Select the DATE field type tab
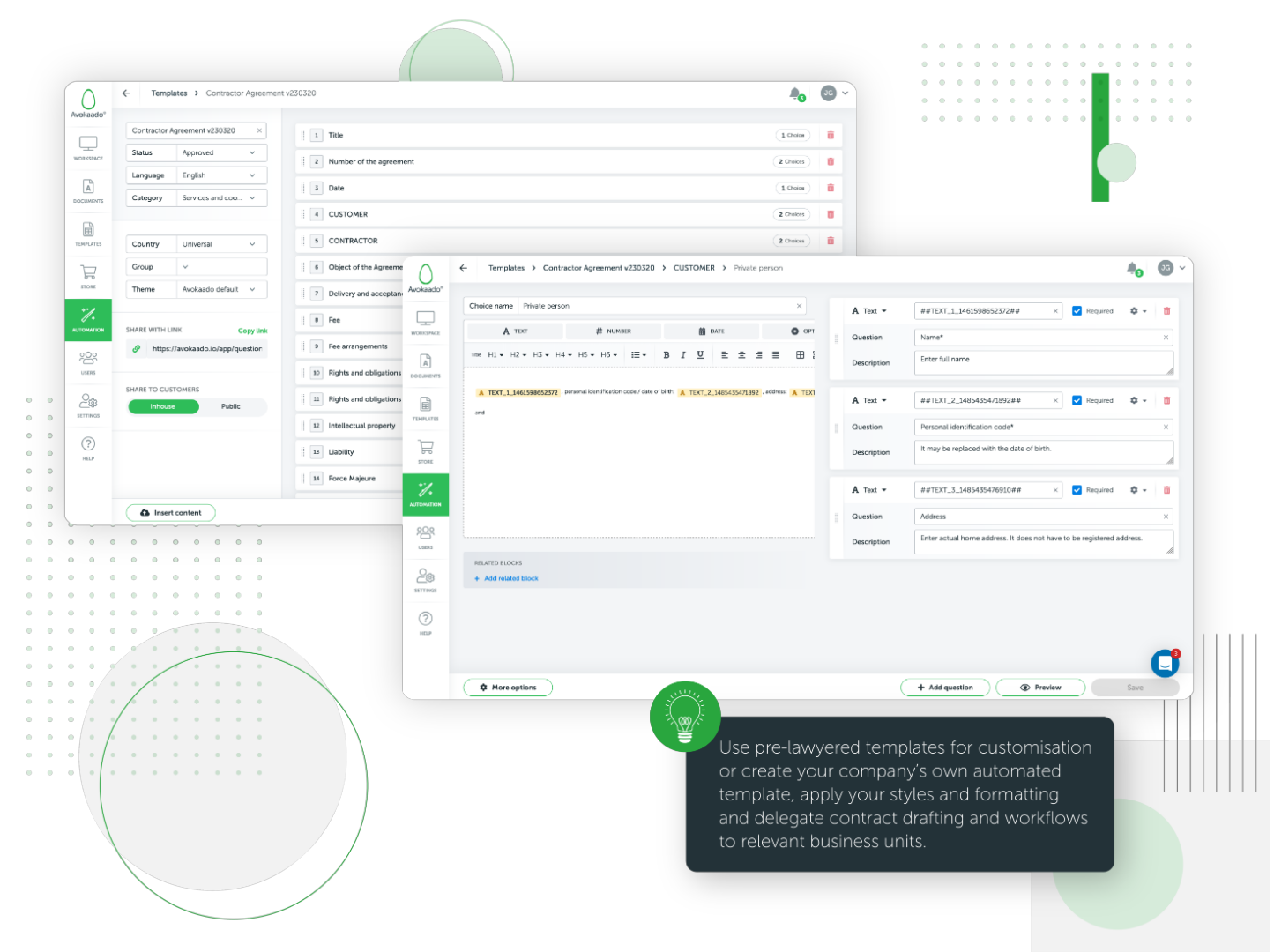The image size is (1274, 952). click(x=712, y=331)
